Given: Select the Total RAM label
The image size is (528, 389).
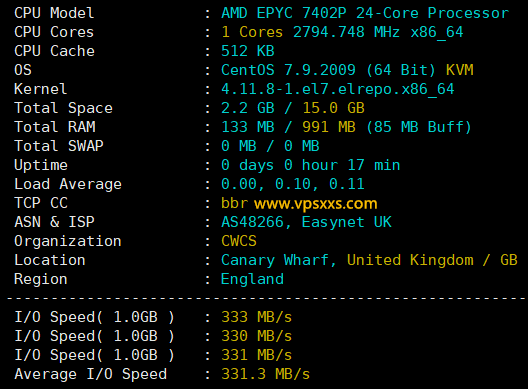Looking at the screenshot, I should pos(55,127).
